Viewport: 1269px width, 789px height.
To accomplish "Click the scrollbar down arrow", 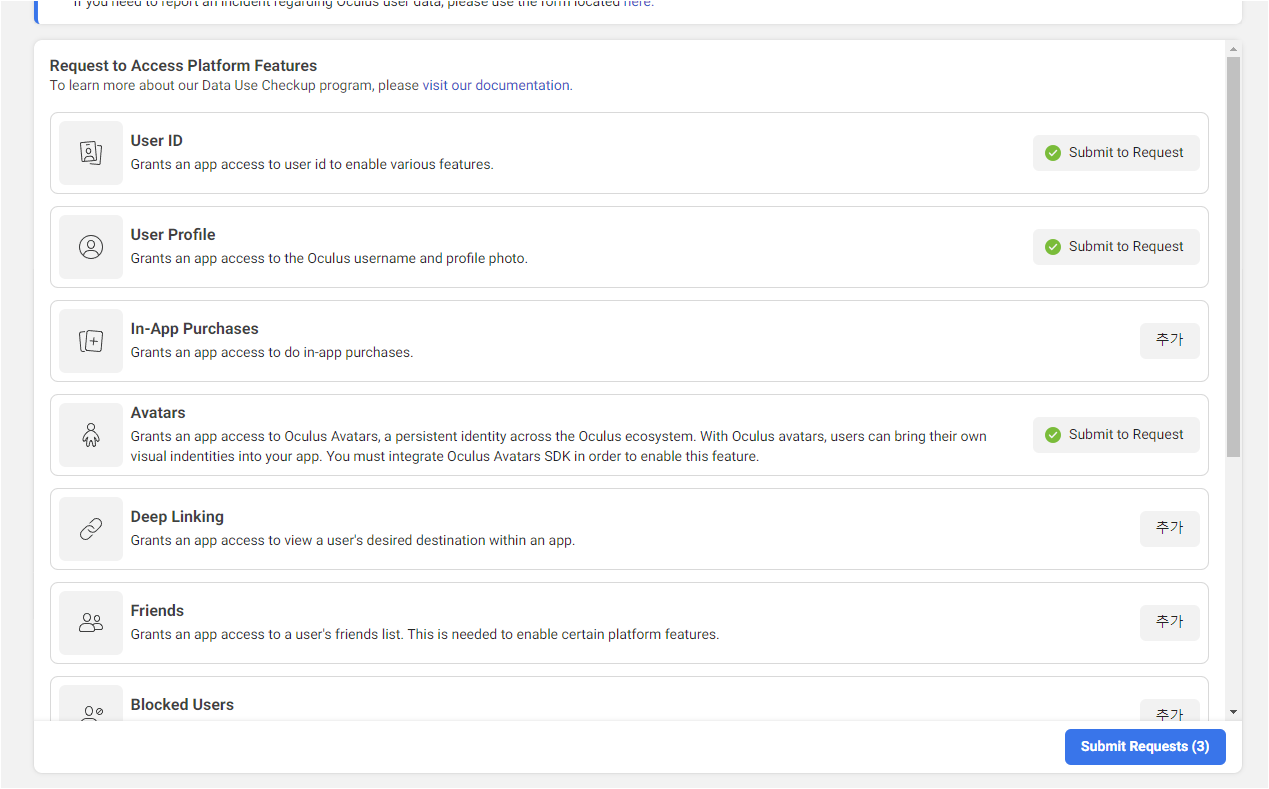I will [x=1233, y=712].
